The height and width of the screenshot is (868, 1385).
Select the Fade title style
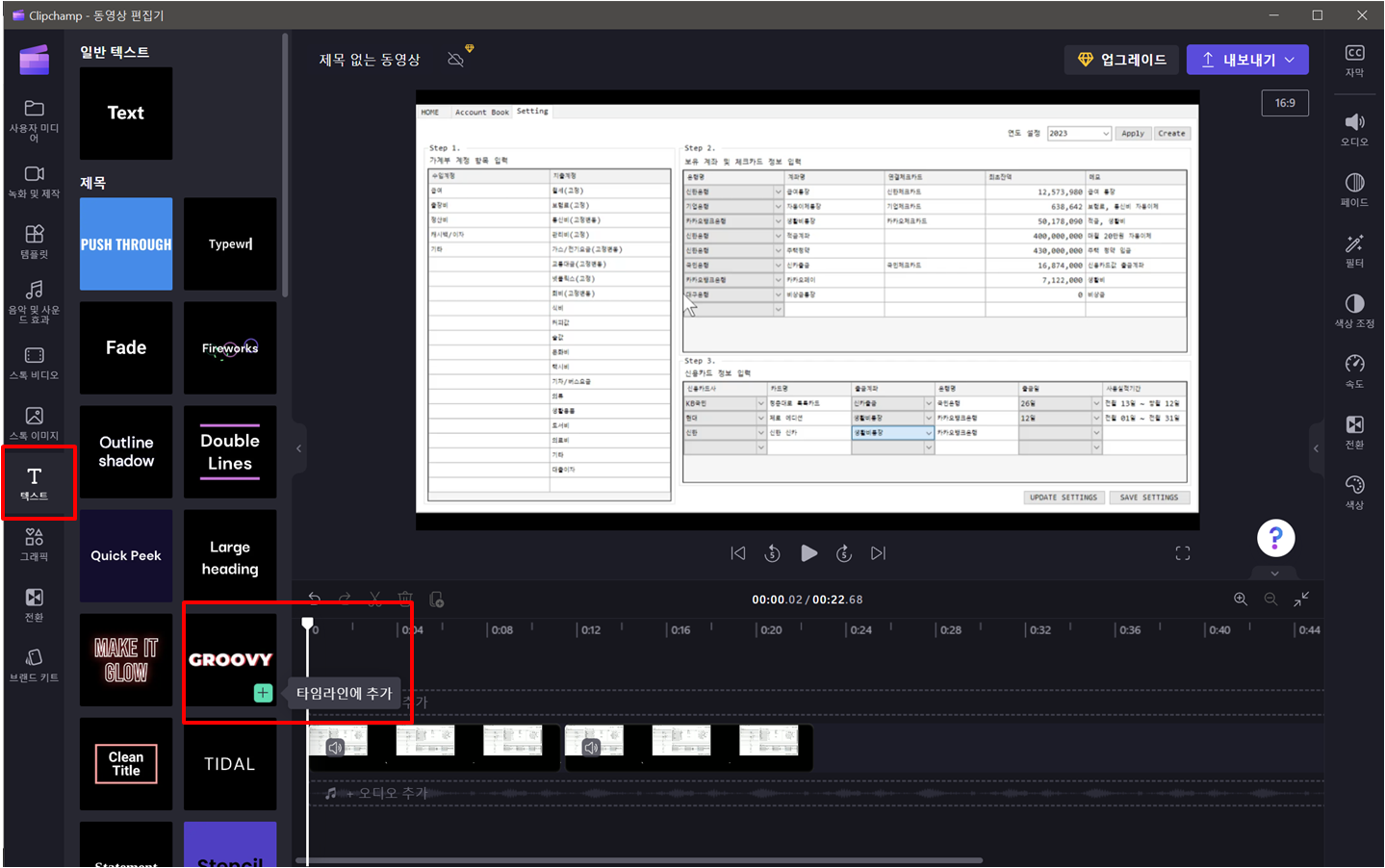click(126, 348)
